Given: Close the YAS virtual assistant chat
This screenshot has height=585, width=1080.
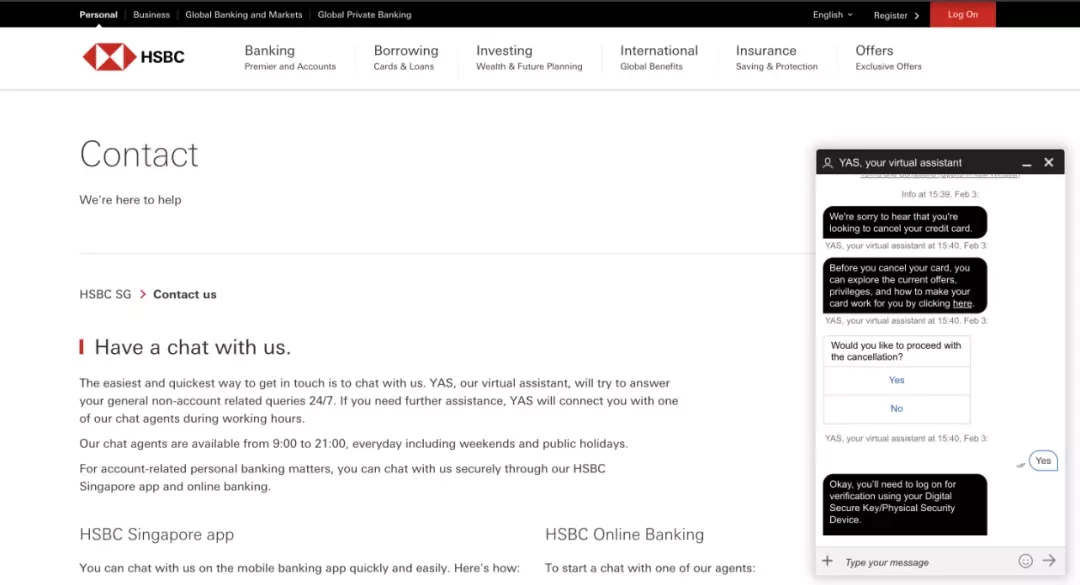Looking at the screenshot, I should [1048, 163].
